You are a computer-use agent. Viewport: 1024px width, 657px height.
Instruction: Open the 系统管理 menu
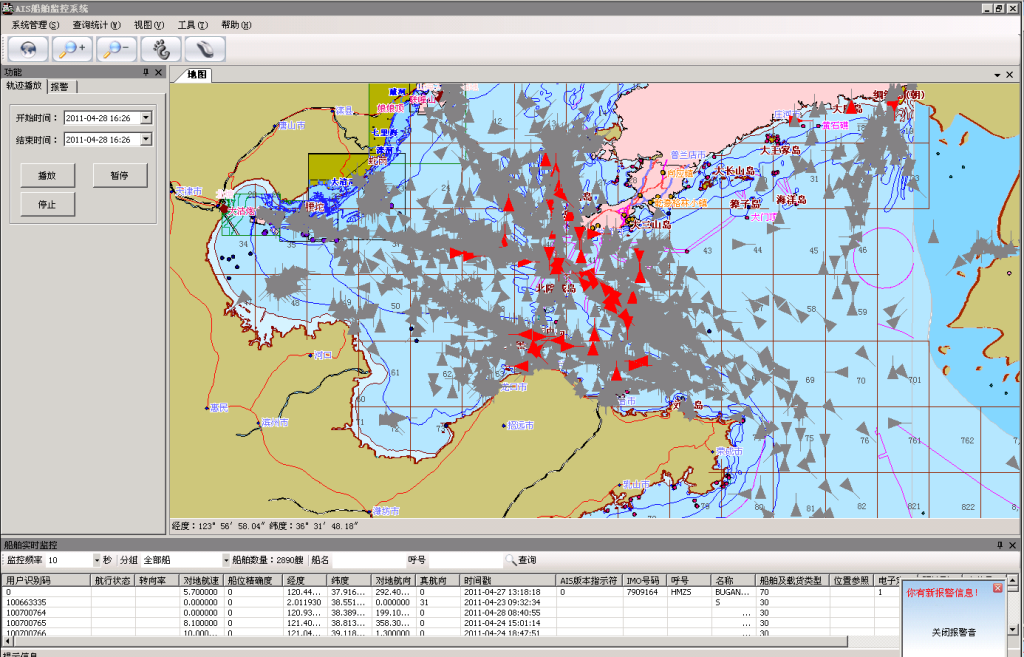(x=35, y=25)
